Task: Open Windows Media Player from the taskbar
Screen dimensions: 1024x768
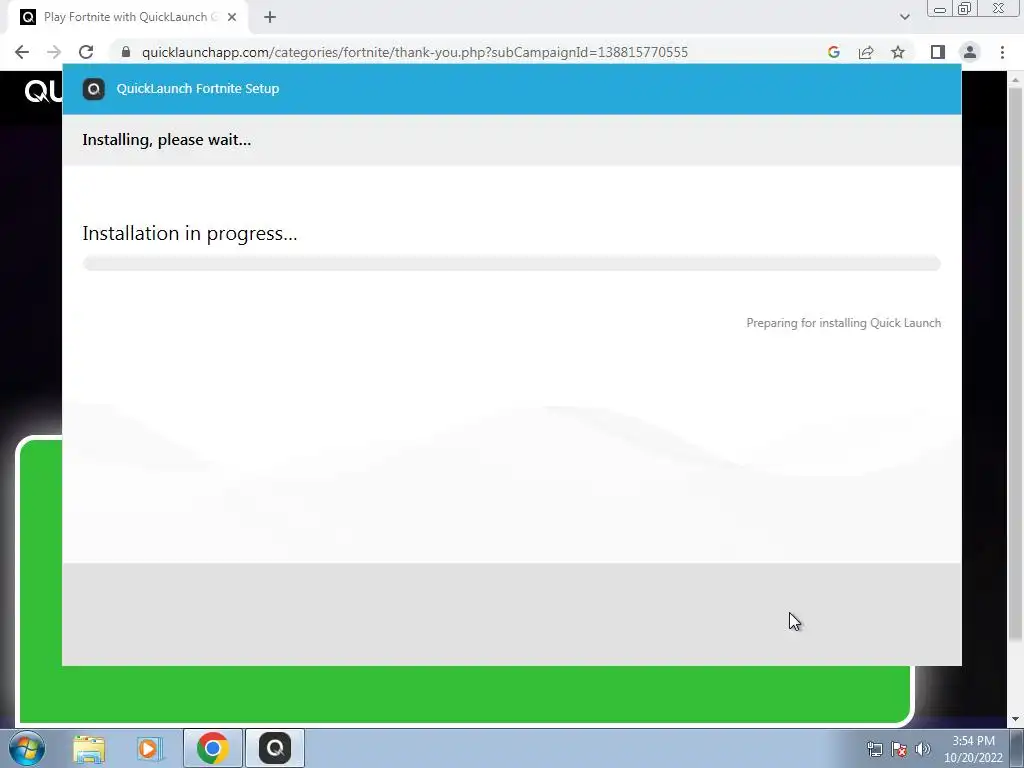Action: tap(150, 748)
